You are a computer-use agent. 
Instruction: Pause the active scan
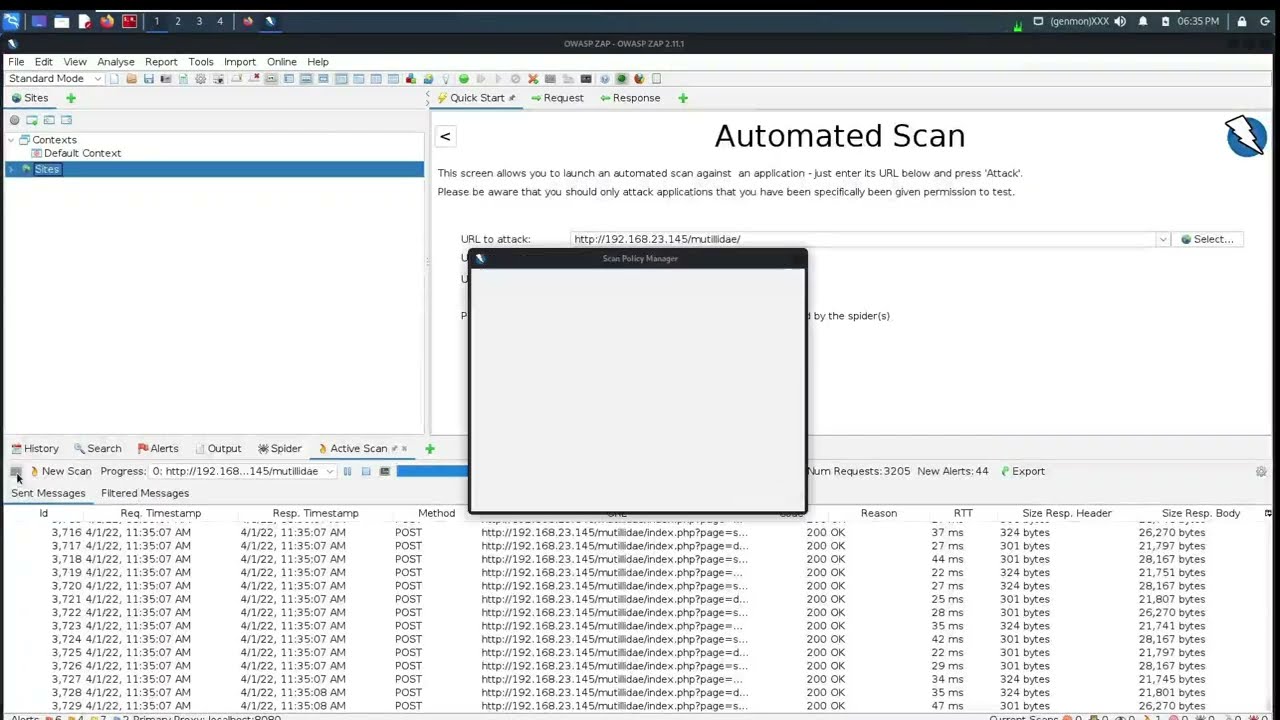347,471
